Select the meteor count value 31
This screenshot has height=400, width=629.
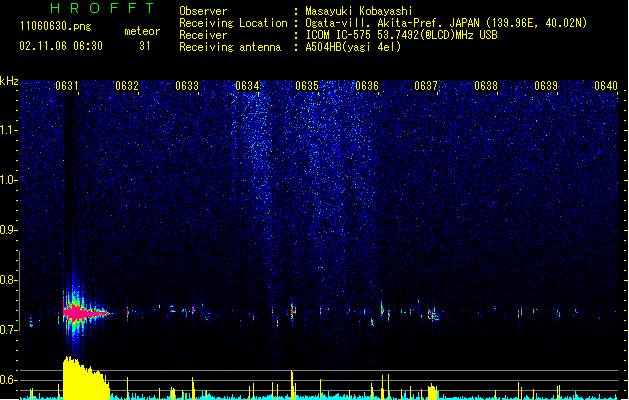145,46
